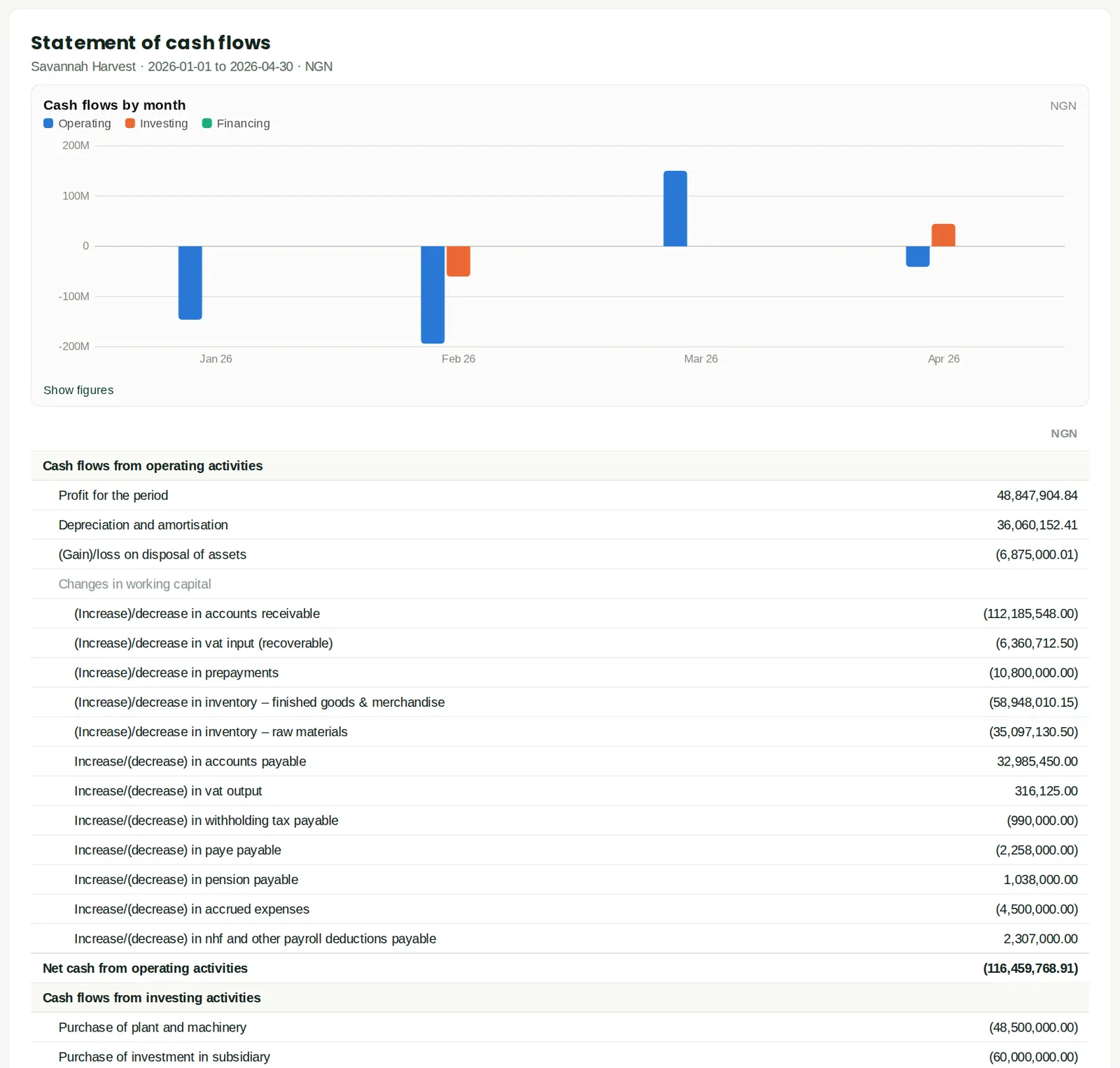Open Purchase of plant and machinery row

pos(560,1027)
